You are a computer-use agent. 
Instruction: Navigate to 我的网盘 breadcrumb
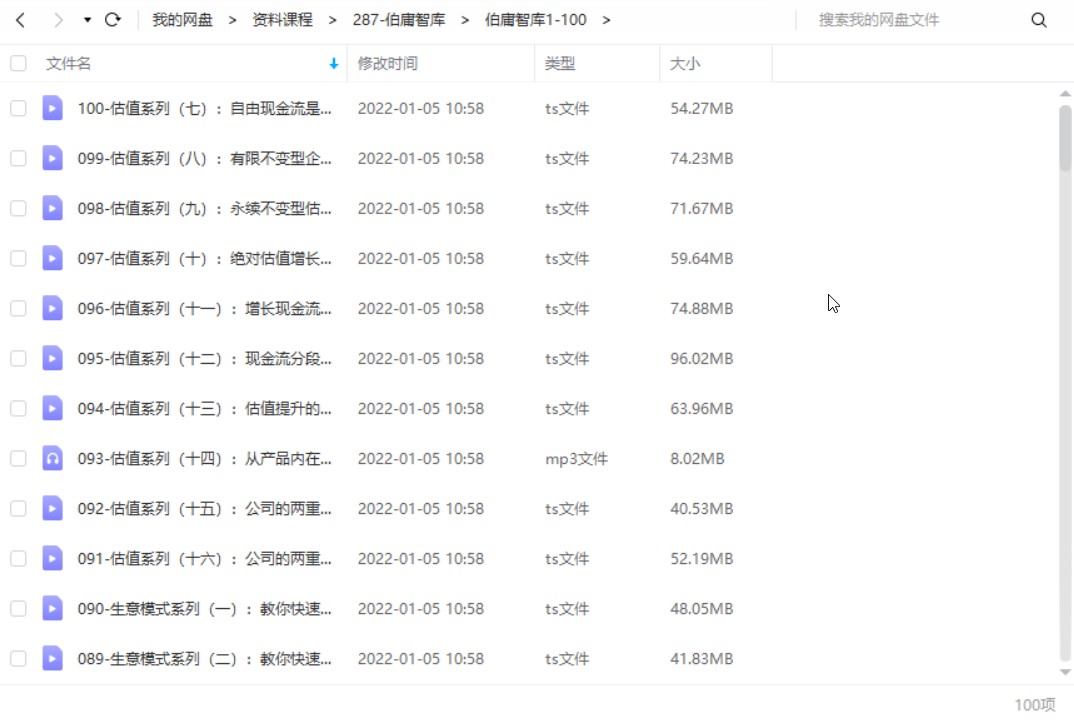point(182,20)
